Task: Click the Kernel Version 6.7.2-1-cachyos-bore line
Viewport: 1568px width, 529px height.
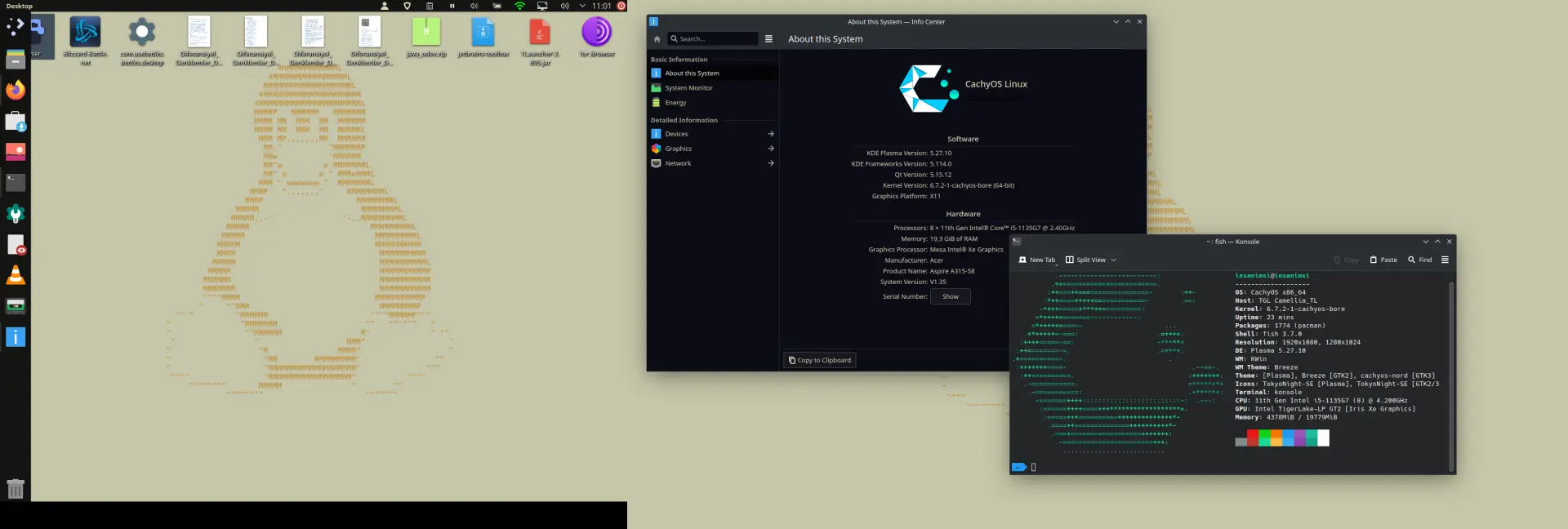Action: point(948,185)
